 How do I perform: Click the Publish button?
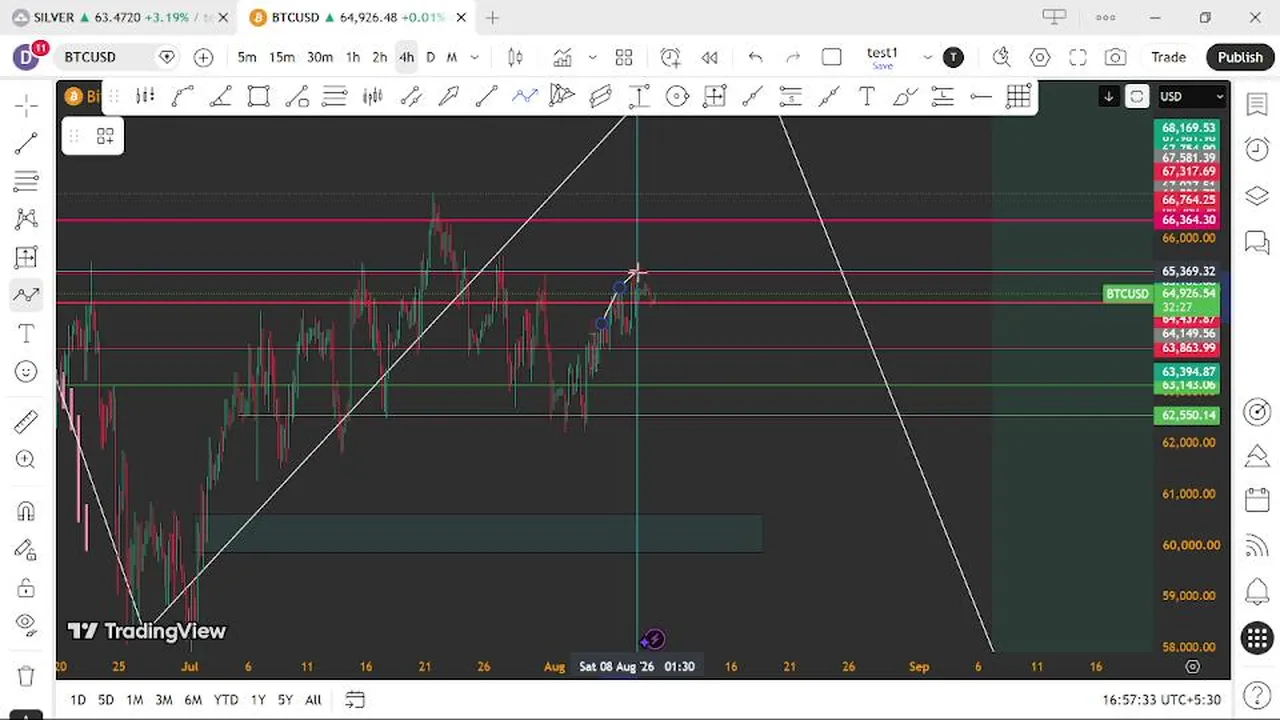(x=1240, y=57)
